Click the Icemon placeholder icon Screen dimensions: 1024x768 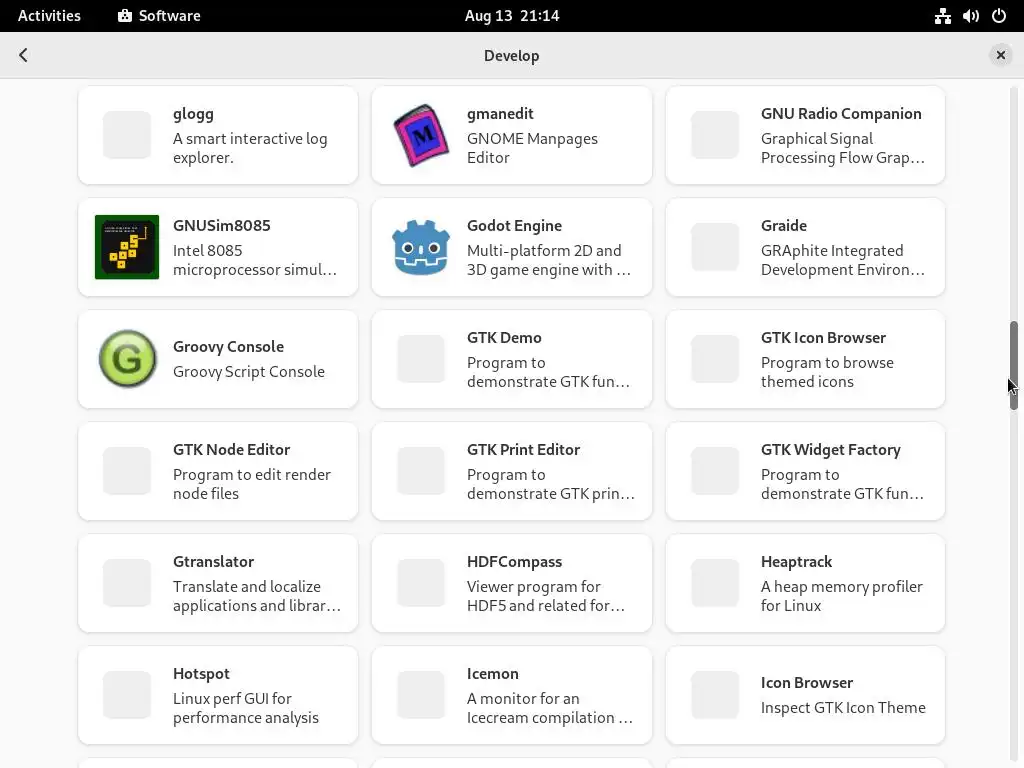421,695
